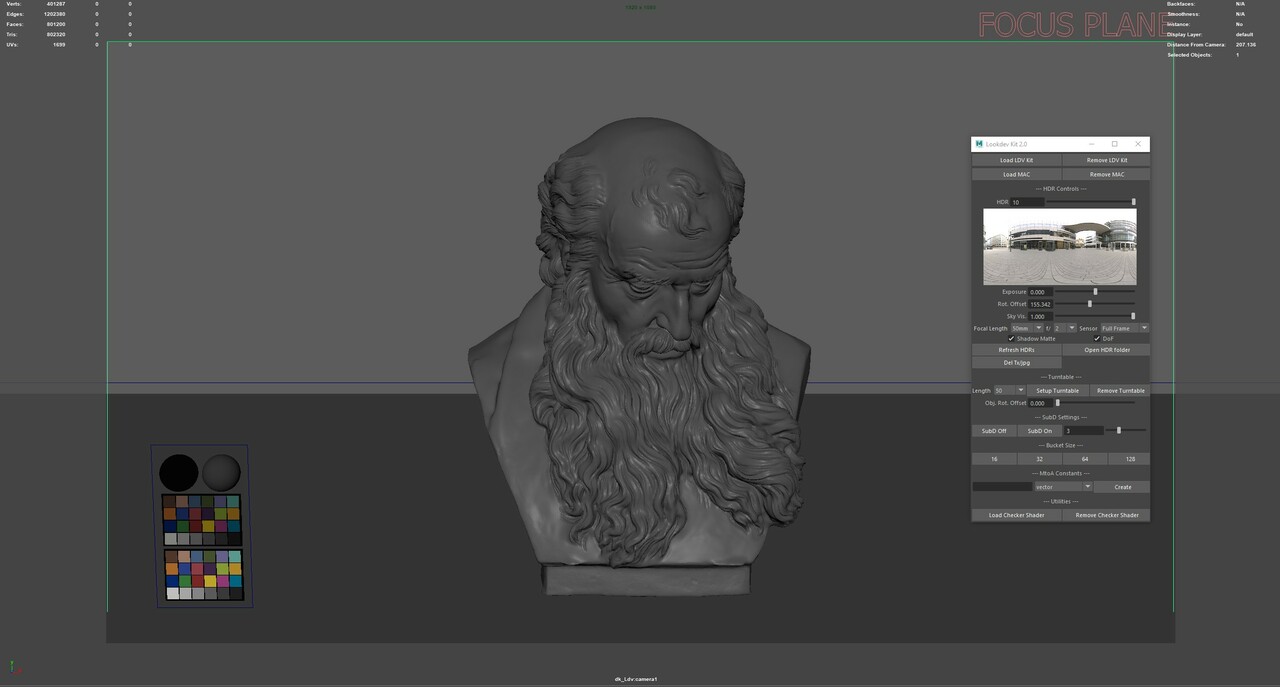This screenshot has width=1280, height=687.
Task: Click the Remove MAC button
Action: 1106,174
